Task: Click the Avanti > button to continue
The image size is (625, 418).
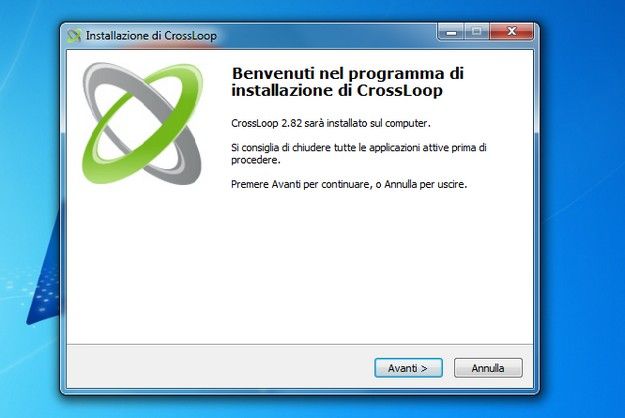Action: [x=408, y=368]
